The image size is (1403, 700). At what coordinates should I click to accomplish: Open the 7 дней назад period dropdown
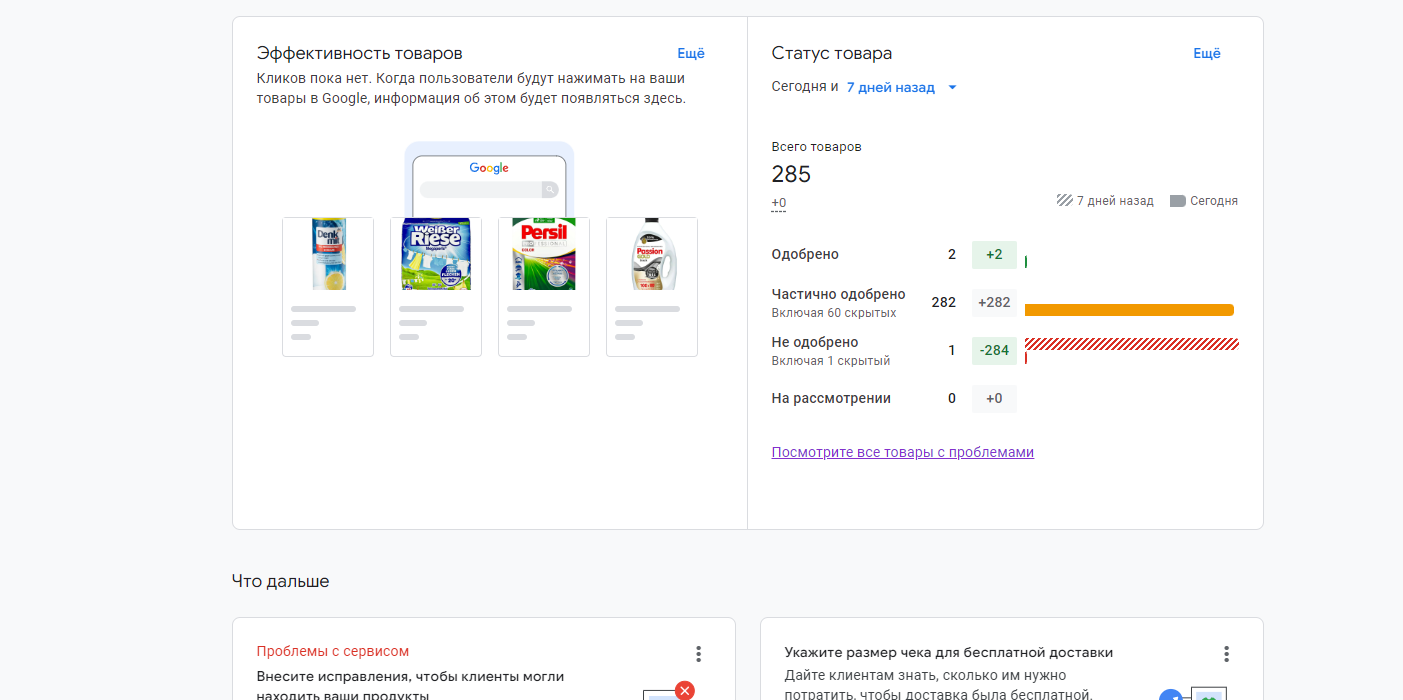[890, 87]
